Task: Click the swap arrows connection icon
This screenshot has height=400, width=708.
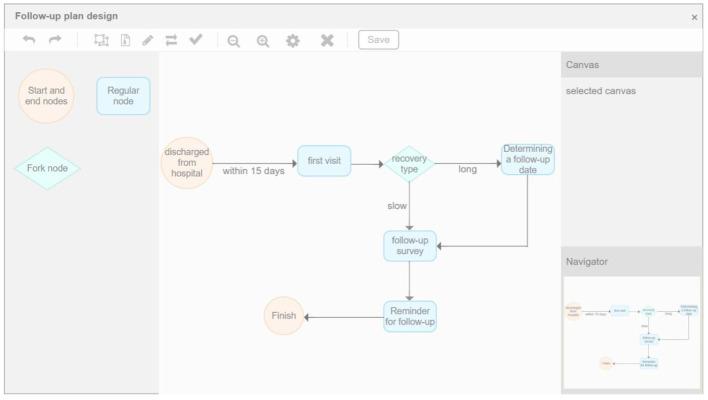Action: tap(171, 40)
